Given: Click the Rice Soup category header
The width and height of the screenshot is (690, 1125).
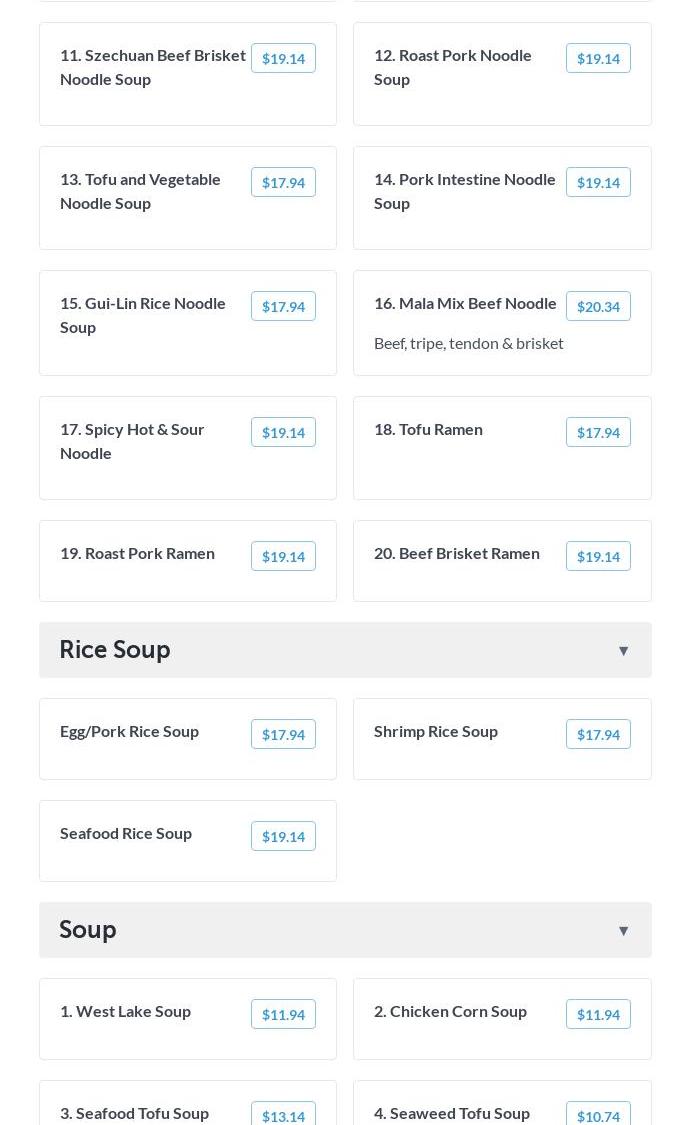Looking at the screenshot, I should coord(115,650).
